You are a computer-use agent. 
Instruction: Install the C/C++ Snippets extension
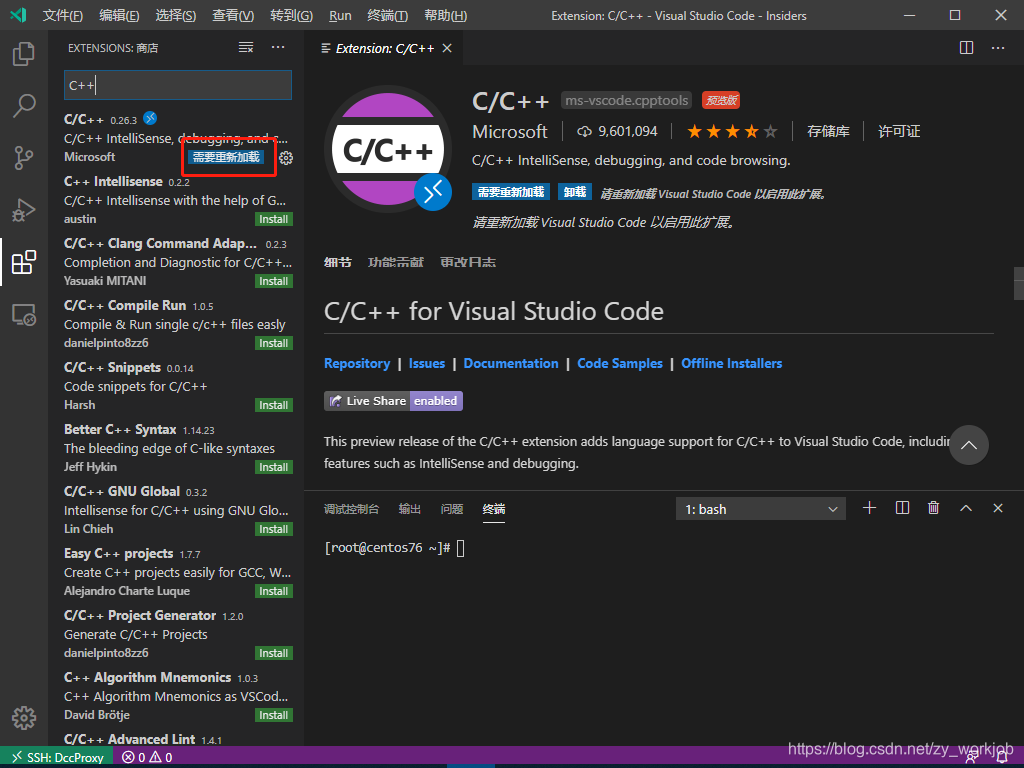click(x=274, y=406)
